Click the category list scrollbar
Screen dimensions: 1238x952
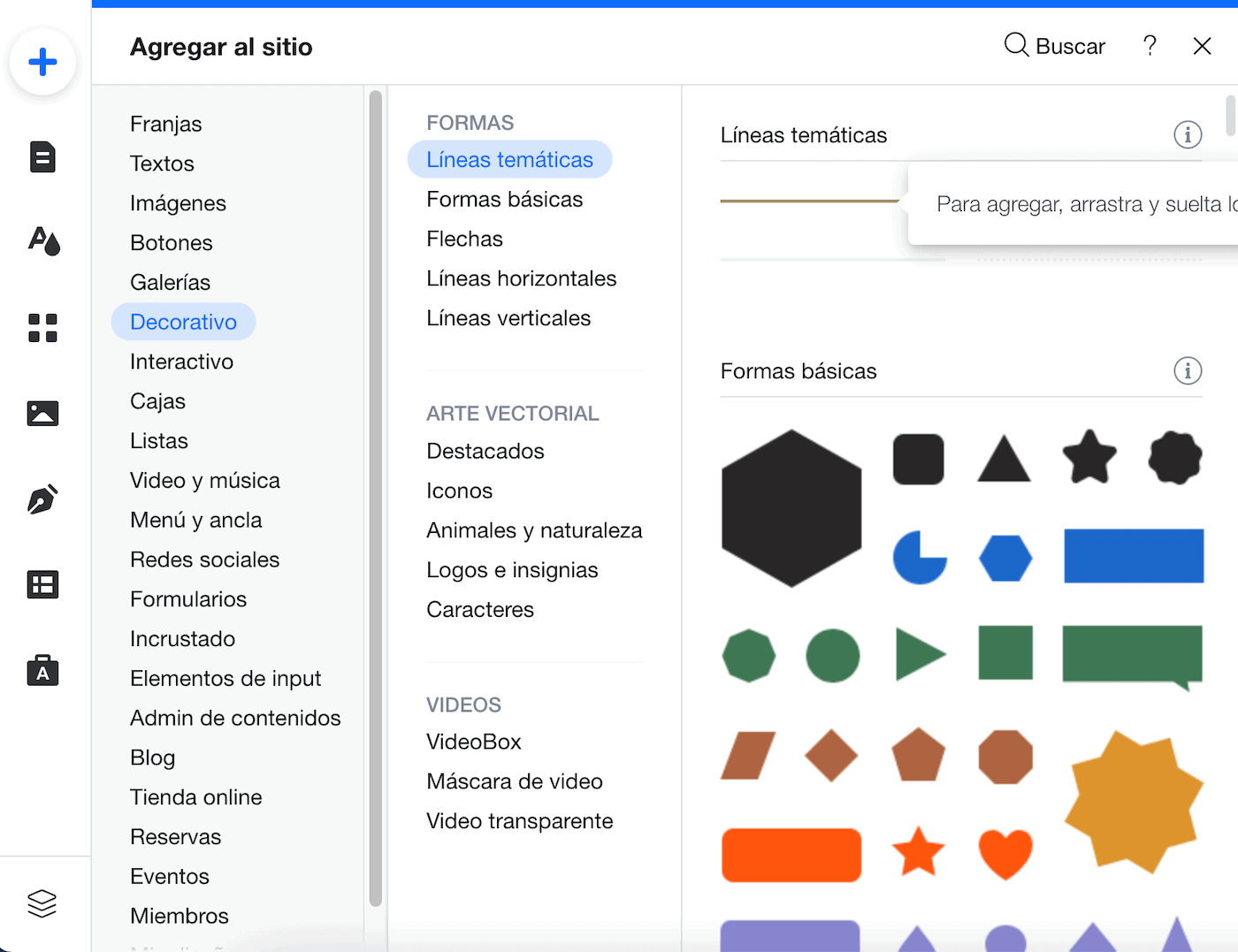(375, 498)
